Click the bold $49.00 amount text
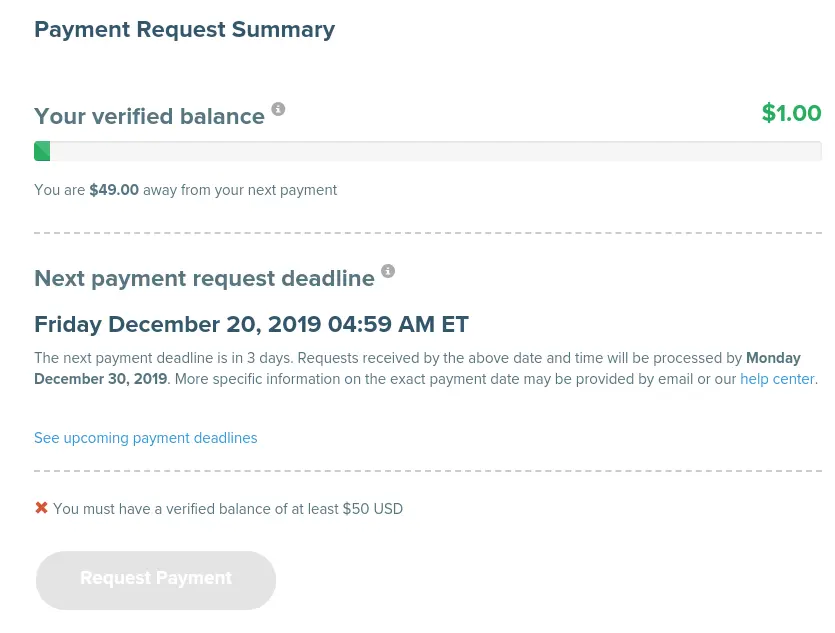 (114, 190)
